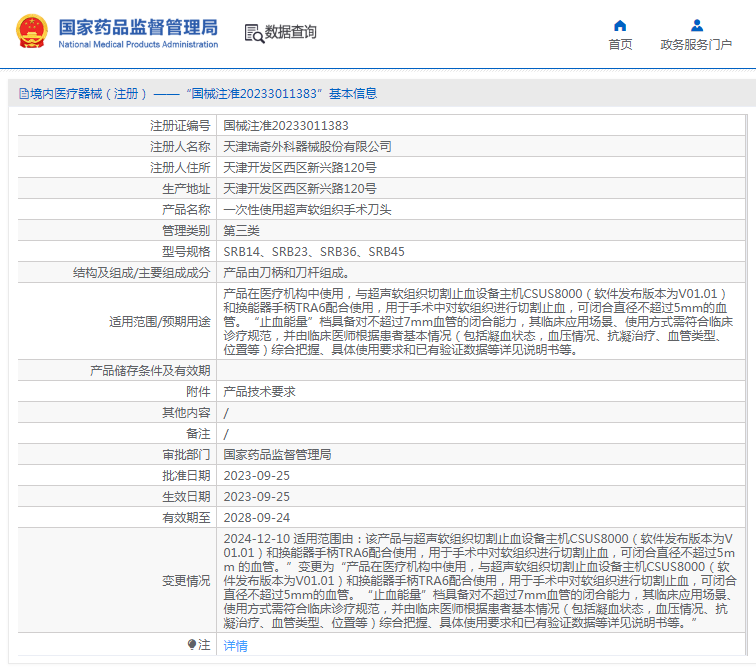756x668 pixels.
Task: Click the 结构及组成/主要组成成分 label
Action: coord(142,273)
